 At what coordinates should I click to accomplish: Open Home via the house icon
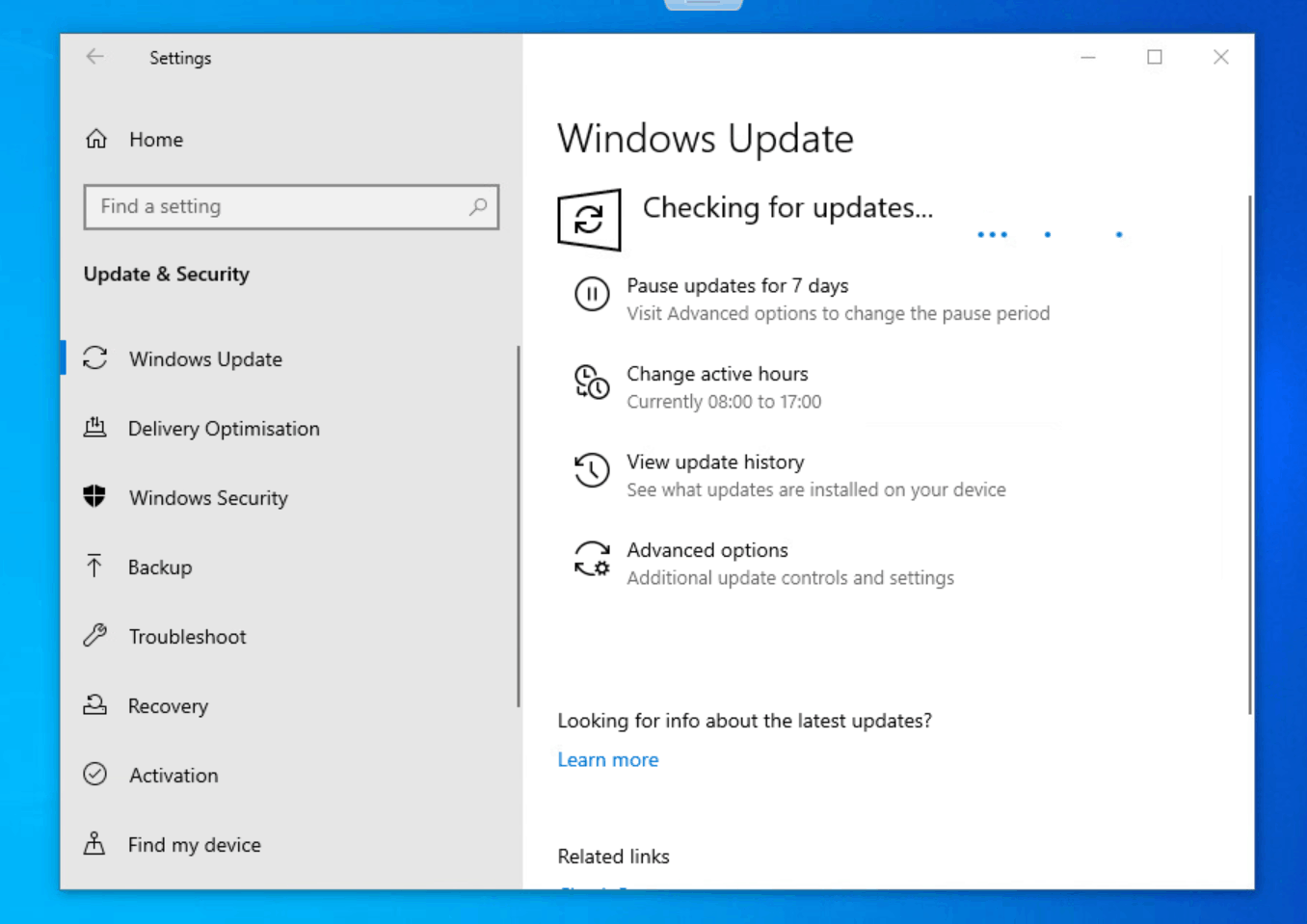(x=95, y=139)
